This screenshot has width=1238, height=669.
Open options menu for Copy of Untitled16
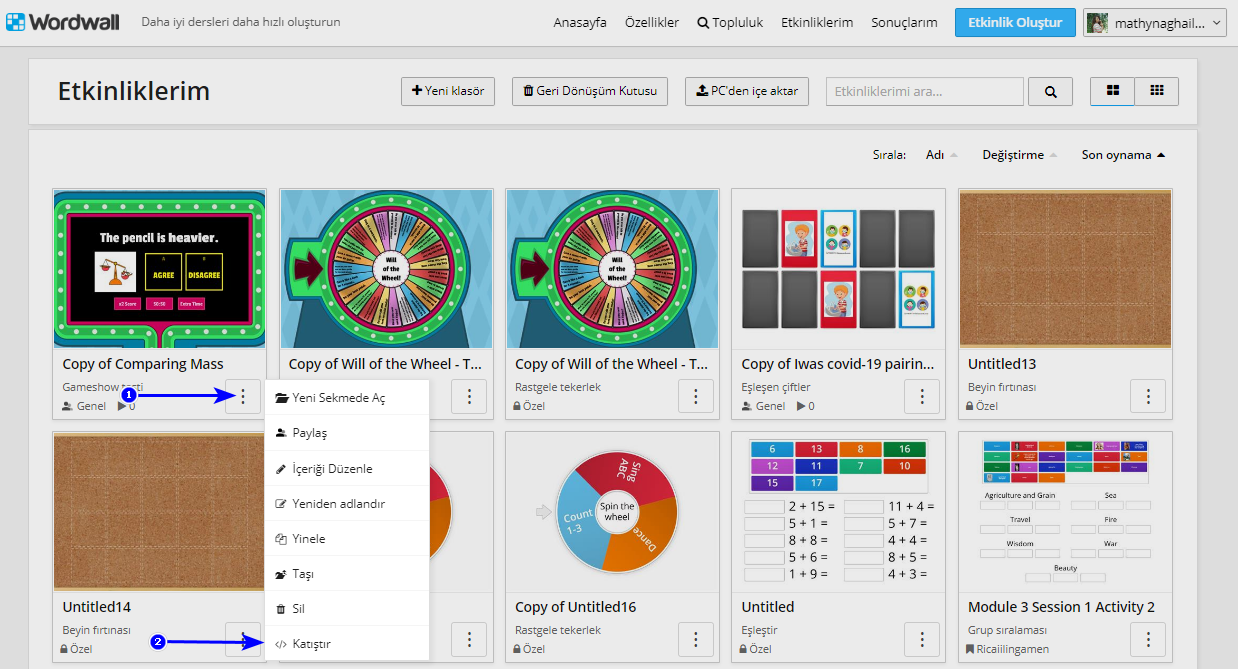tap(696, 639)
